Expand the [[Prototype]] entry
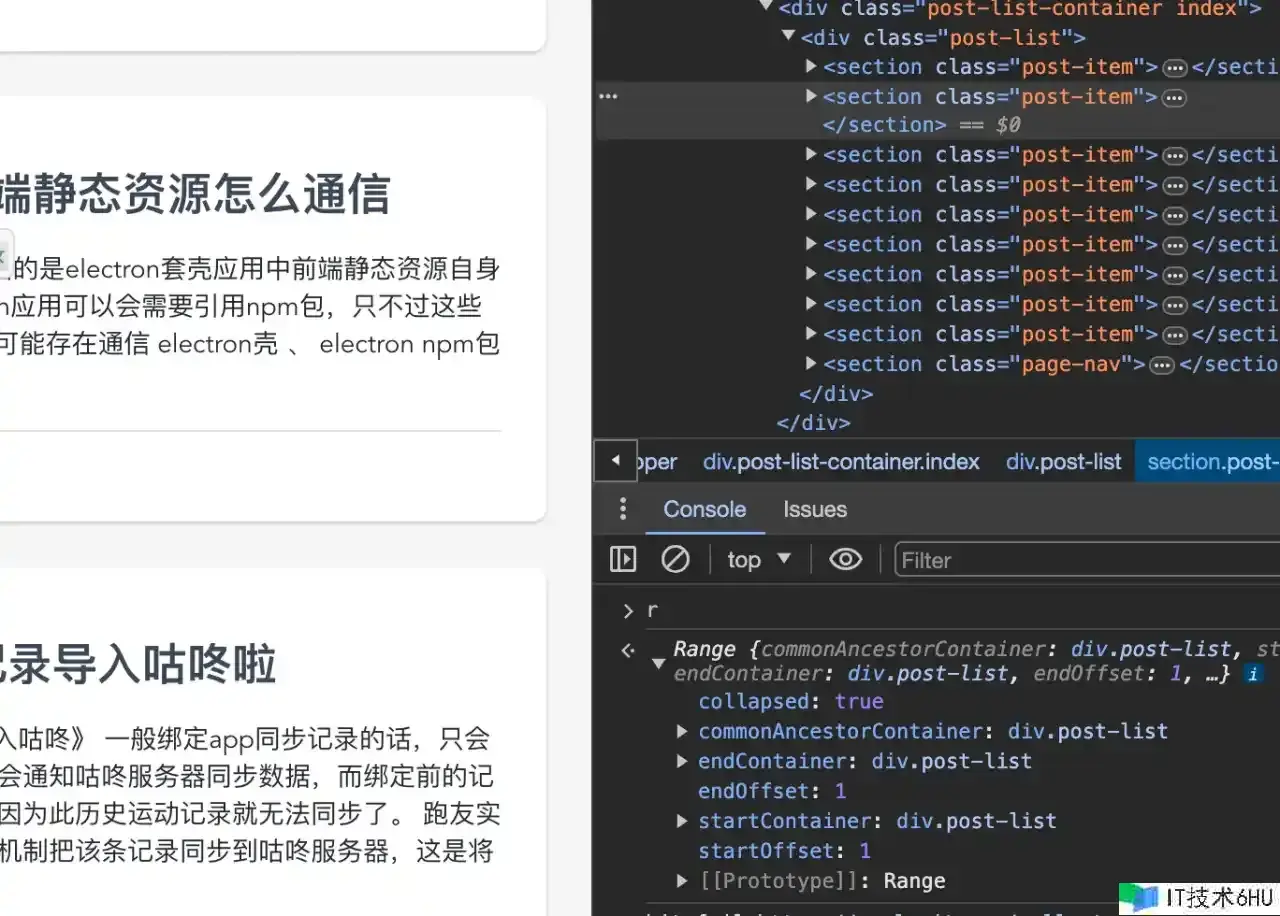 [x=682, y=882]
